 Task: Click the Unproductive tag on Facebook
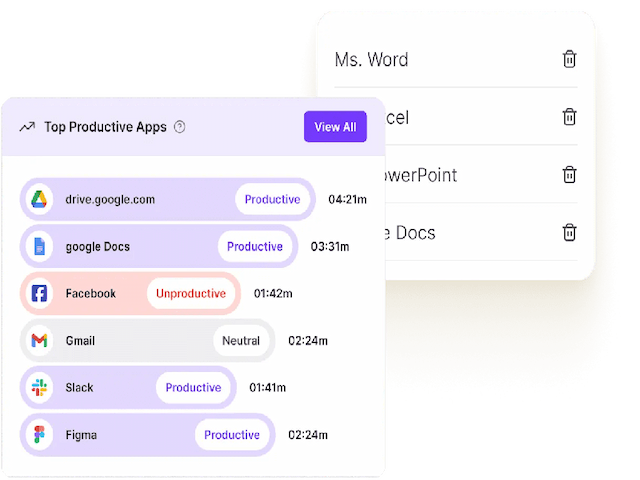pyautogui.click(x=192, y=294)
